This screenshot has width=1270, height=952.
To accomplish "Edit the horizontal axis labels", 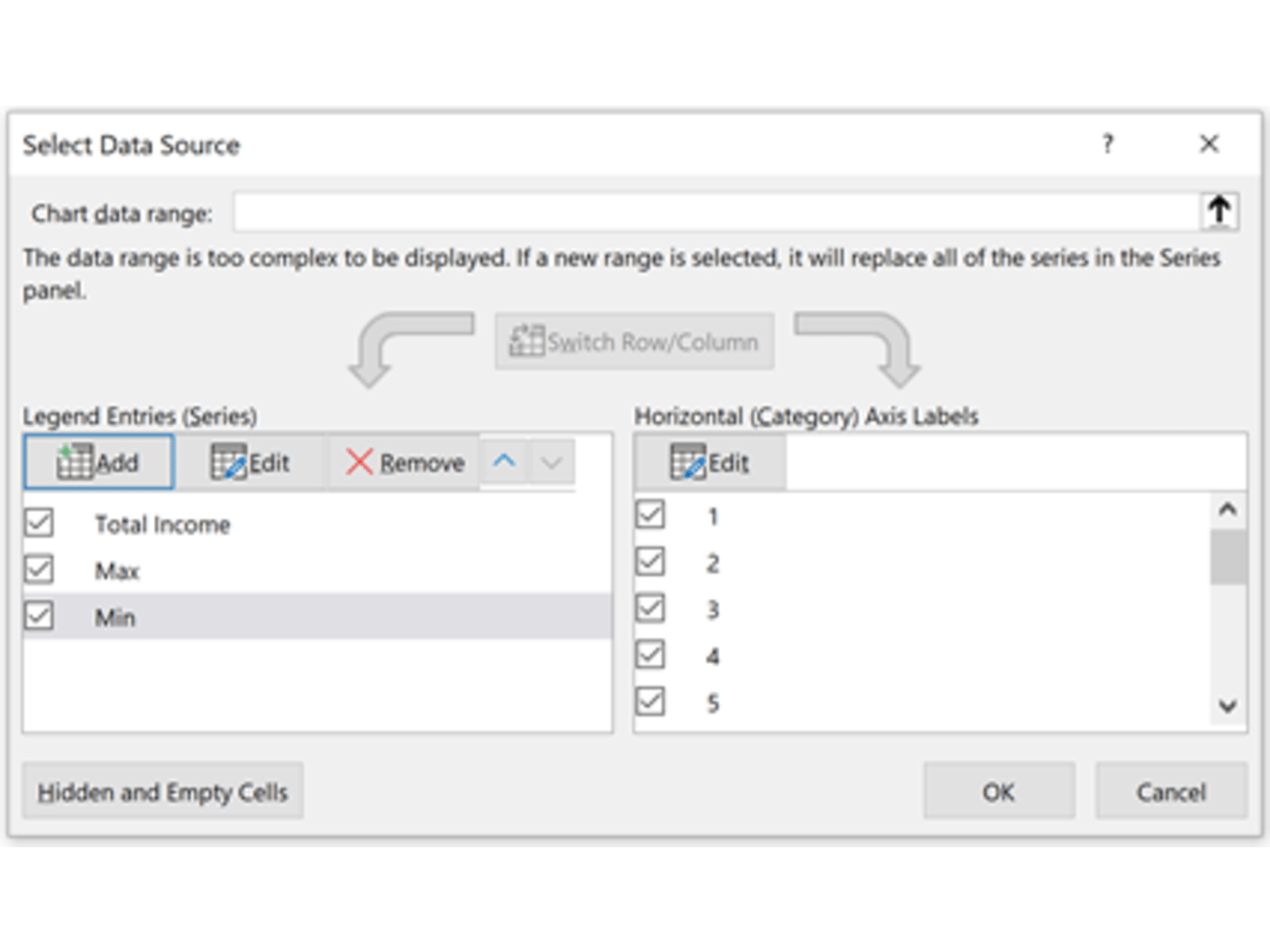I will tap(710, 462).
